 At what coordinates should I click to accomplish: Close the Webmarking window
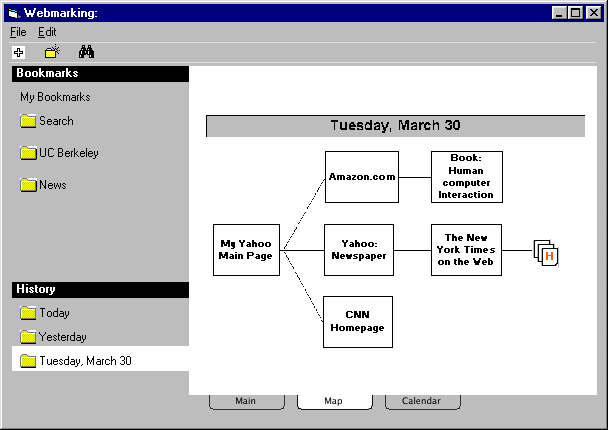594,13
